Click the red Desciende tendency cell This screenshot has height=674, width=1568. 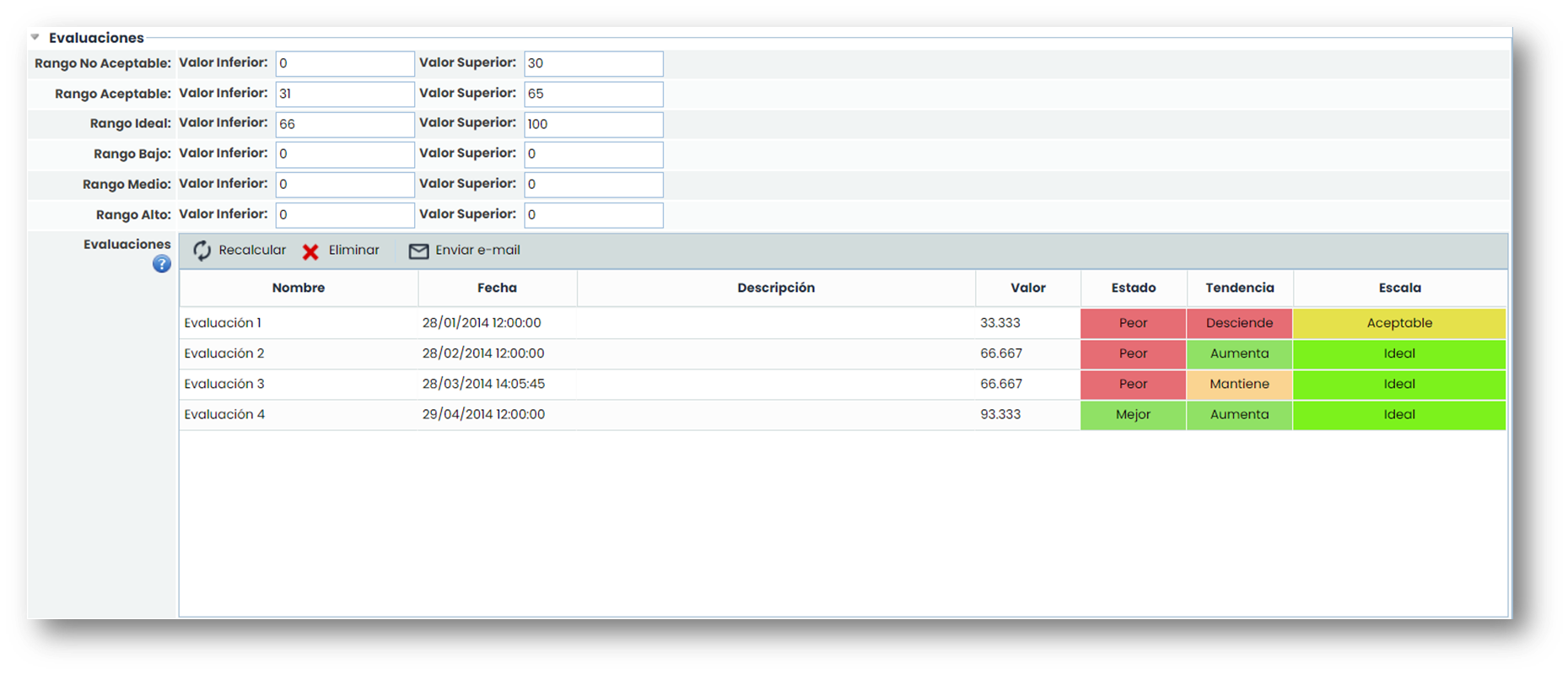point(1239,323)
